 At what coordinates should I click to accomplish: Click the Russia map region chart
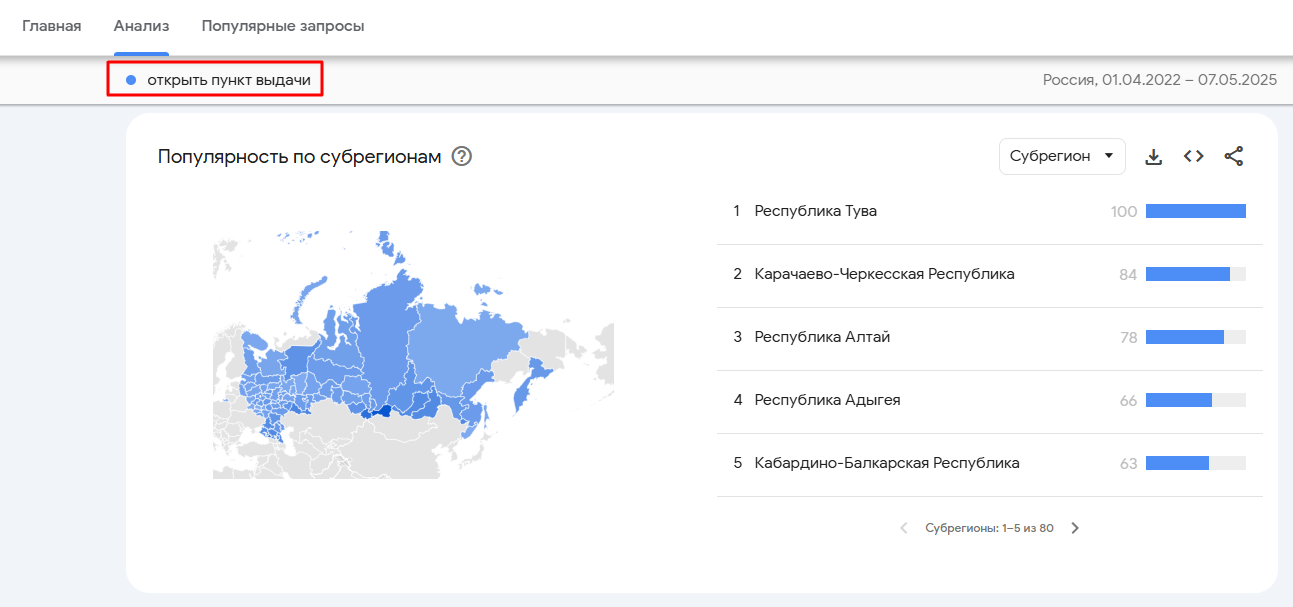[413, 355]
